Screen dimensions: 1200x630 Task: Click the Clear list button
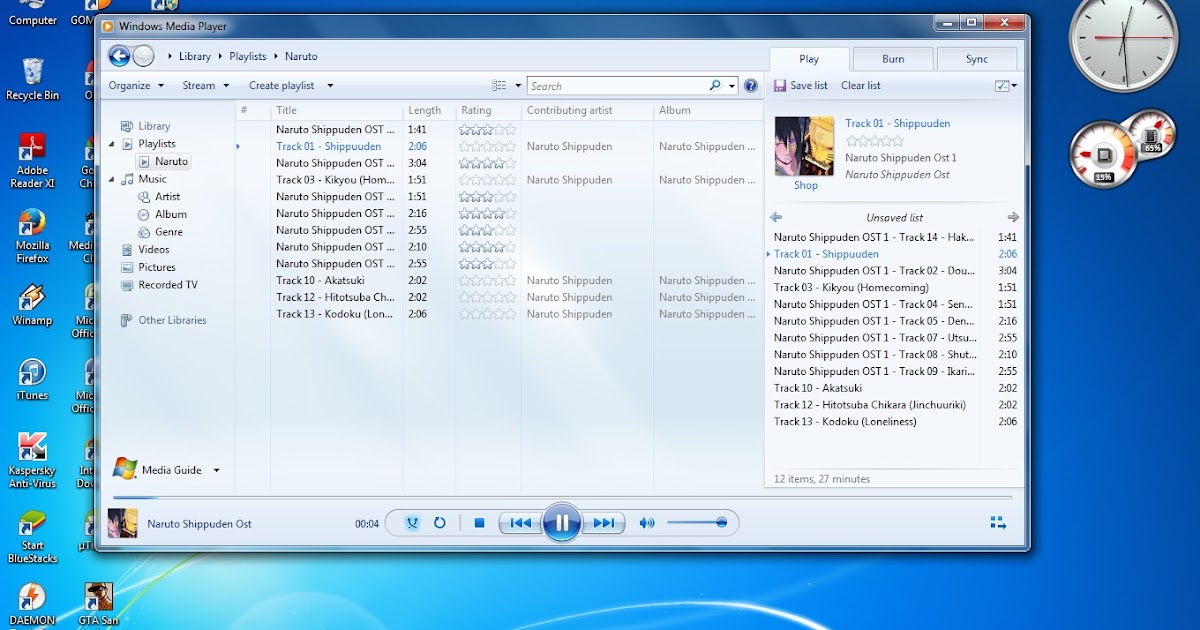(x=861, y=86)
